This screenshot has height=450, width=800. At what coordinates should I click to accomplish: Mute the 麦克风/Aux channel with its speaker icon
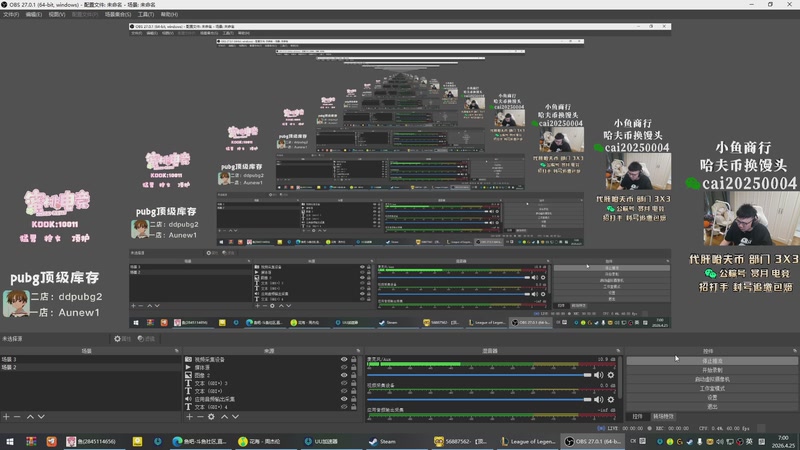click(598, 375)
